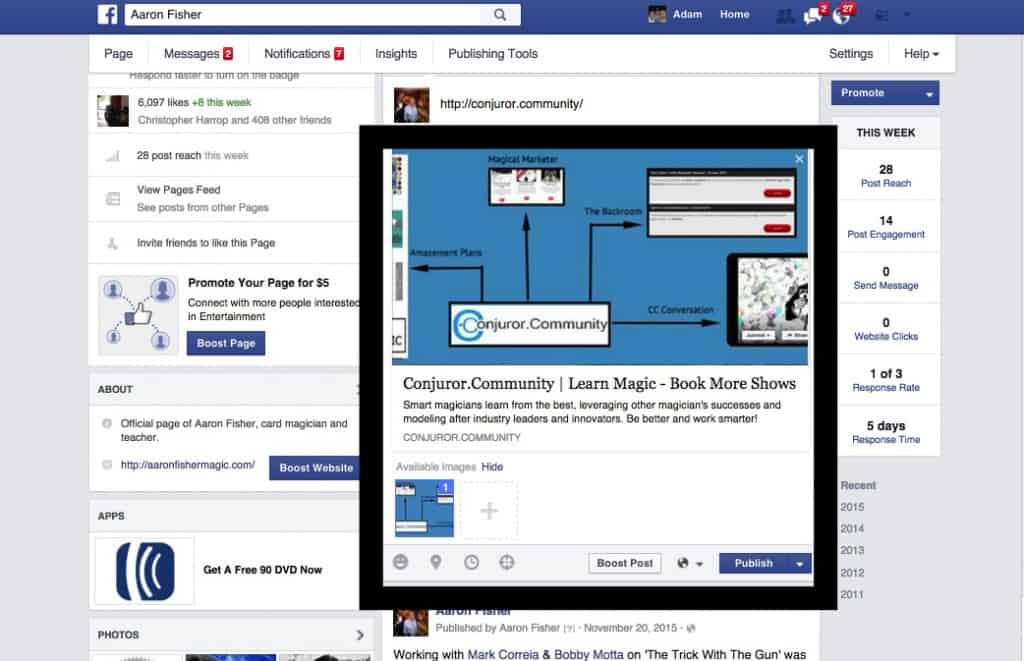This screenshot has height=661, width=1024.
Task: Click the crosshair targeting icon in composer
Action: [x=507, y=562]
